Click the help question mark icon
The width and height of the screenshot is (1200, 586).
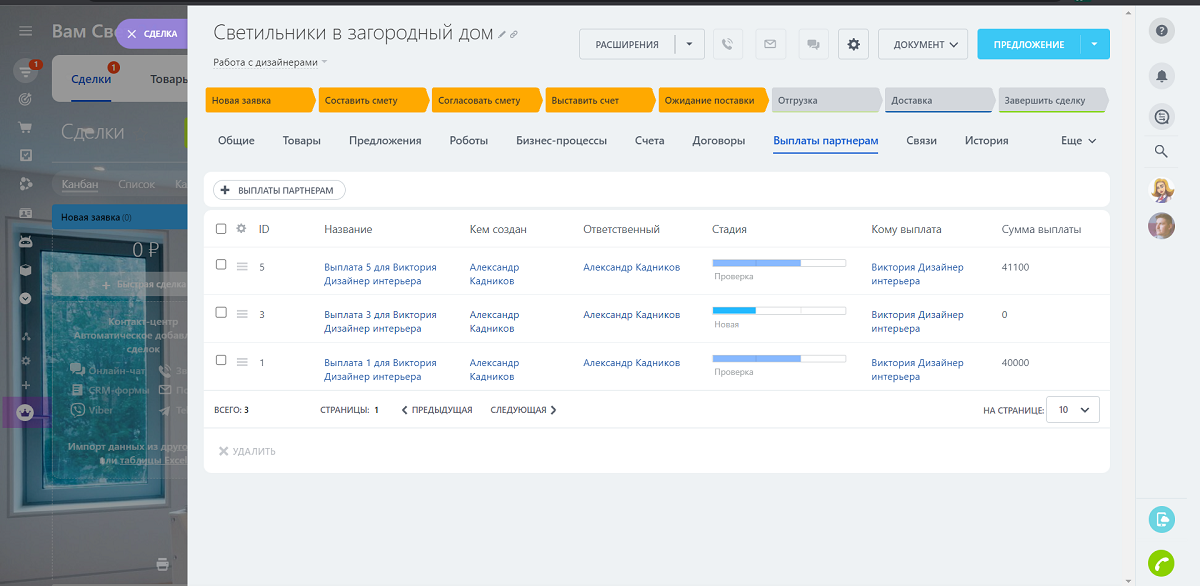click(x=1161, y=31)
